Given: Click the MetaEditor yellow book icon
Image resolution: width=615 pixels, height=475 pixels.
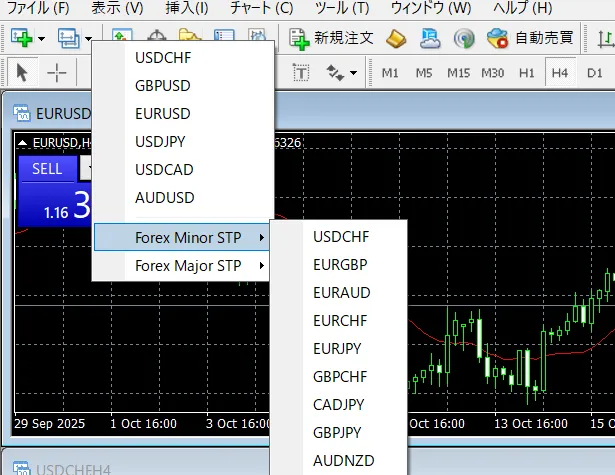Looking at the screenshot, I should (x=396, y=38).
